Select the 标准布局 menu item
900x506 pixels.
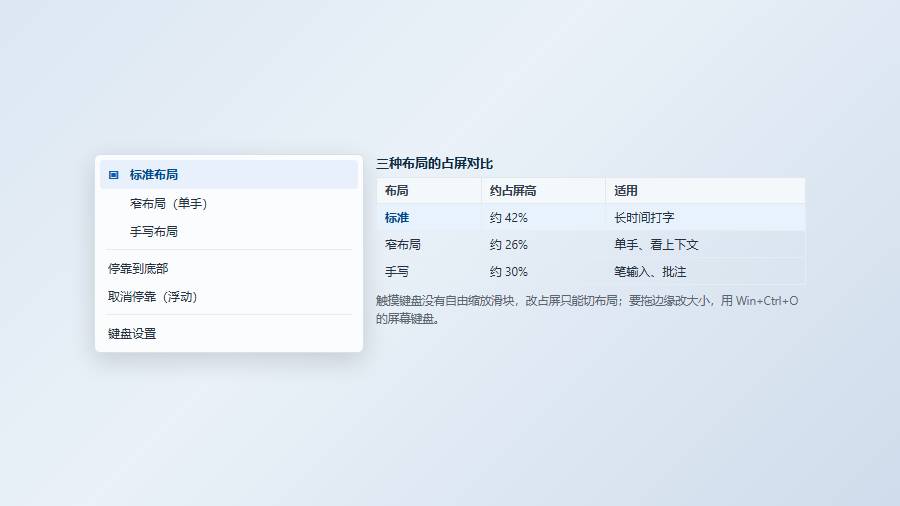(229, 175)
